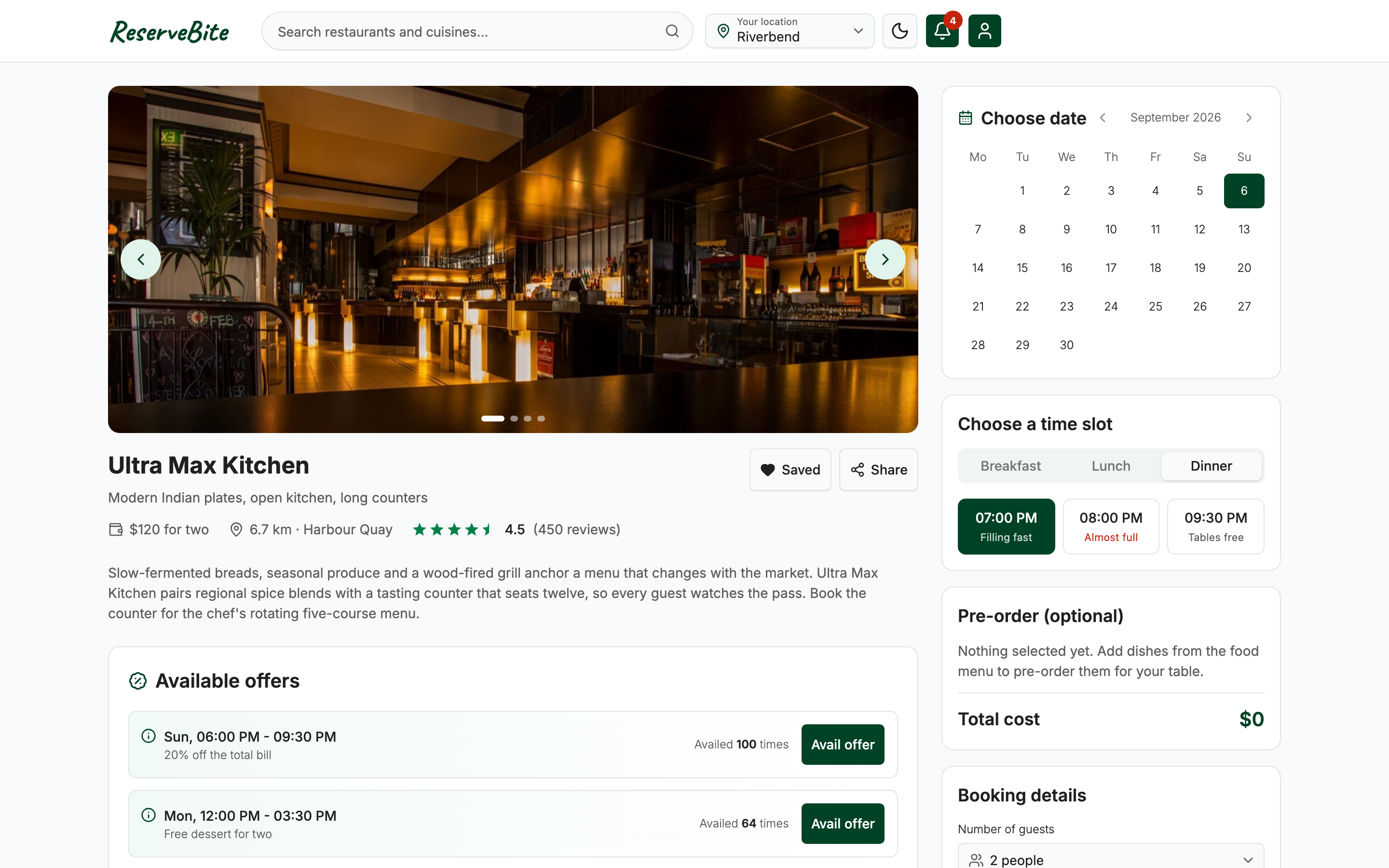Click the "Pre-order (optional)" heading
Screen dimensions: 1389x868
point(1040,616)
